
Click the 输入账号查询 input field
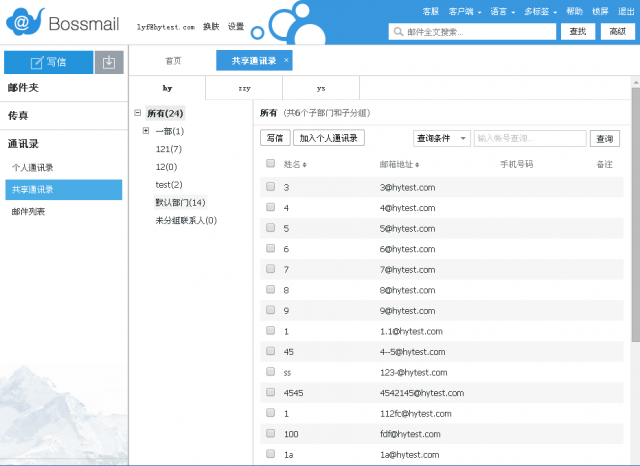[530, 138]
